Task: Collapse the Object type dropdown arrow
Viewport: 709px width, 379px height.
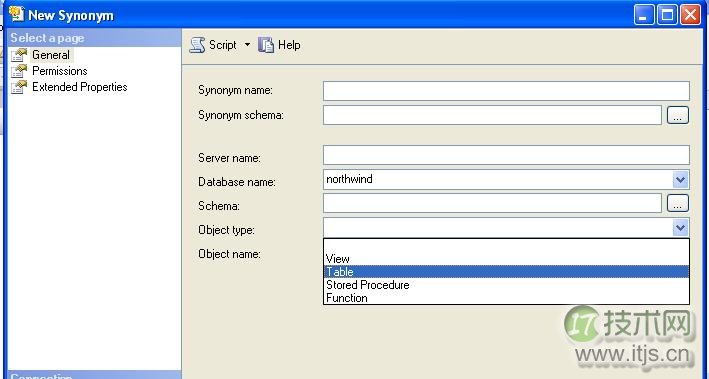Action: point(680,227)
